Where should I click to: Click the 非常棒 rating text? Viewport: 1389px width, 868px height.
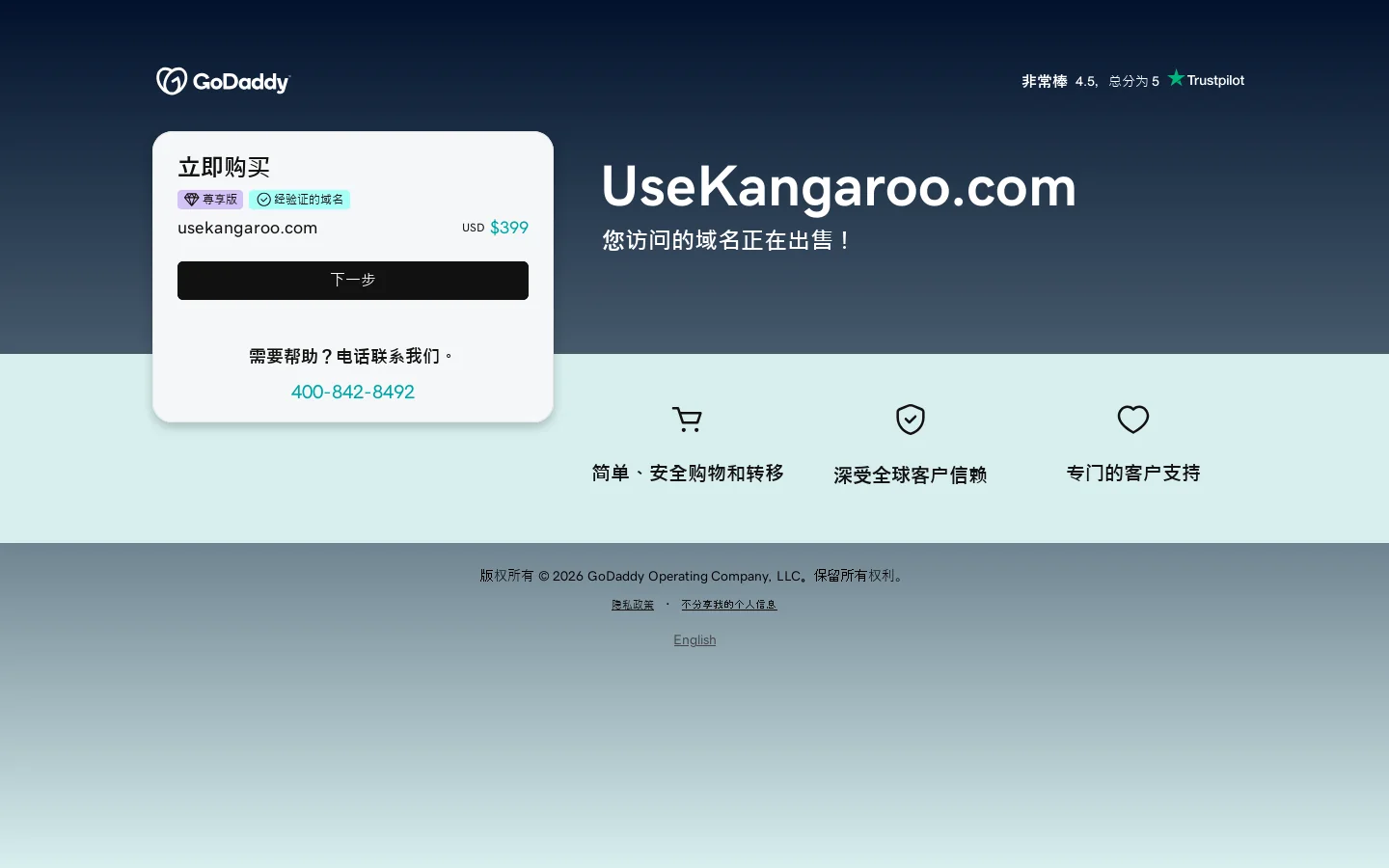tap(1045, 81)
